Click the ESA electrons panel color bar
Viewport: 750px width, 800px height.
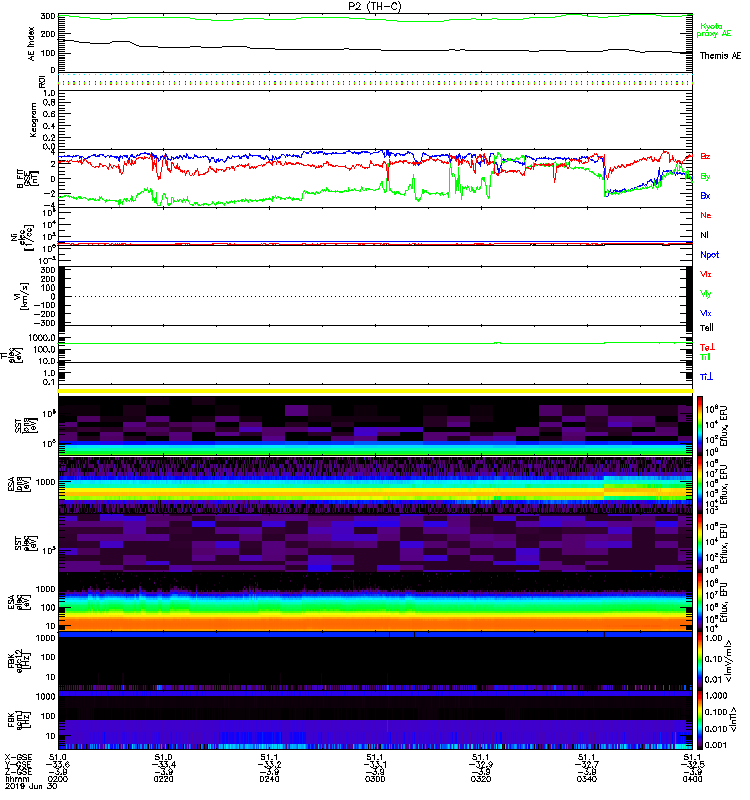point(700,602)
